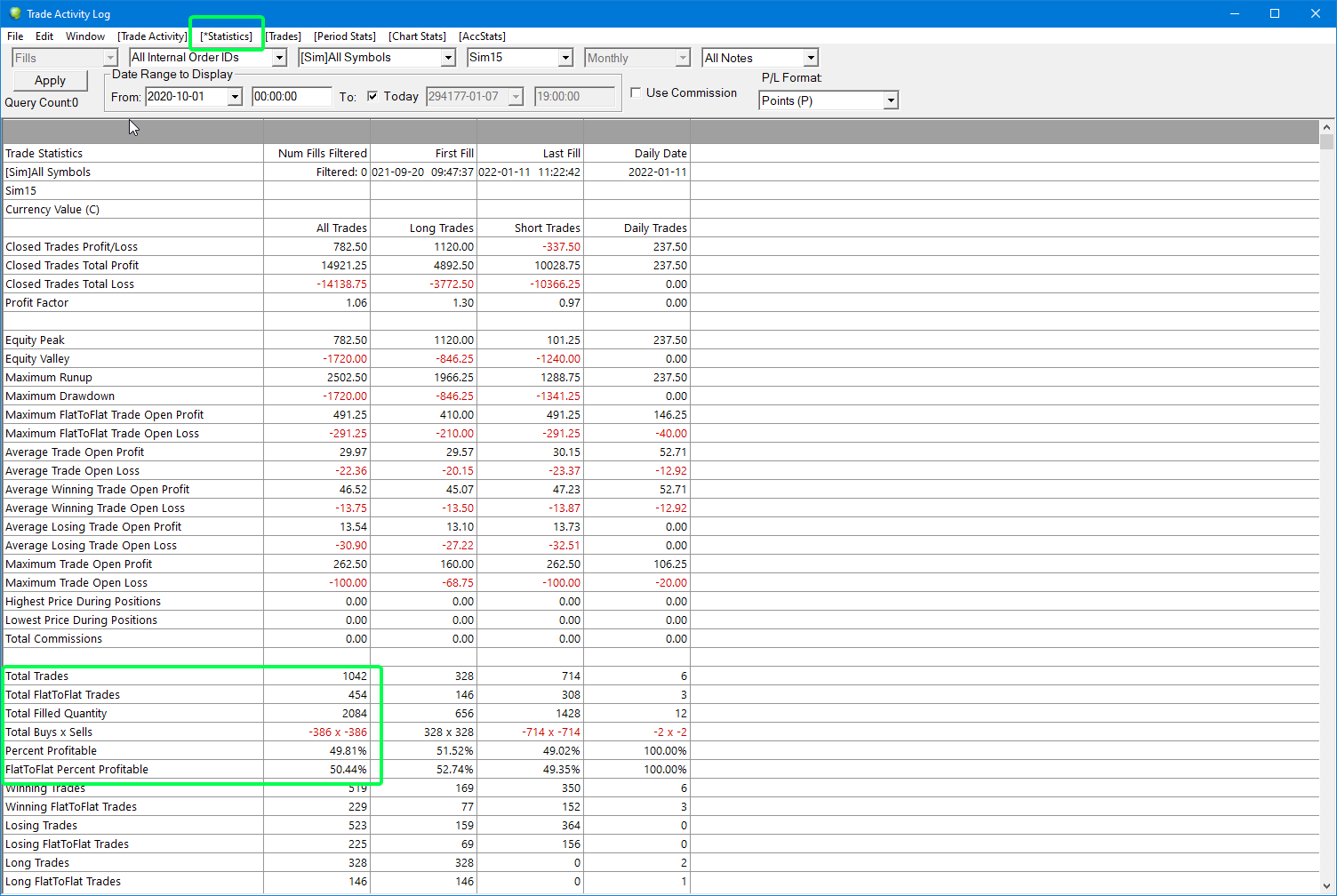Click the Trade Activity Log app icon

click(14, 13)
